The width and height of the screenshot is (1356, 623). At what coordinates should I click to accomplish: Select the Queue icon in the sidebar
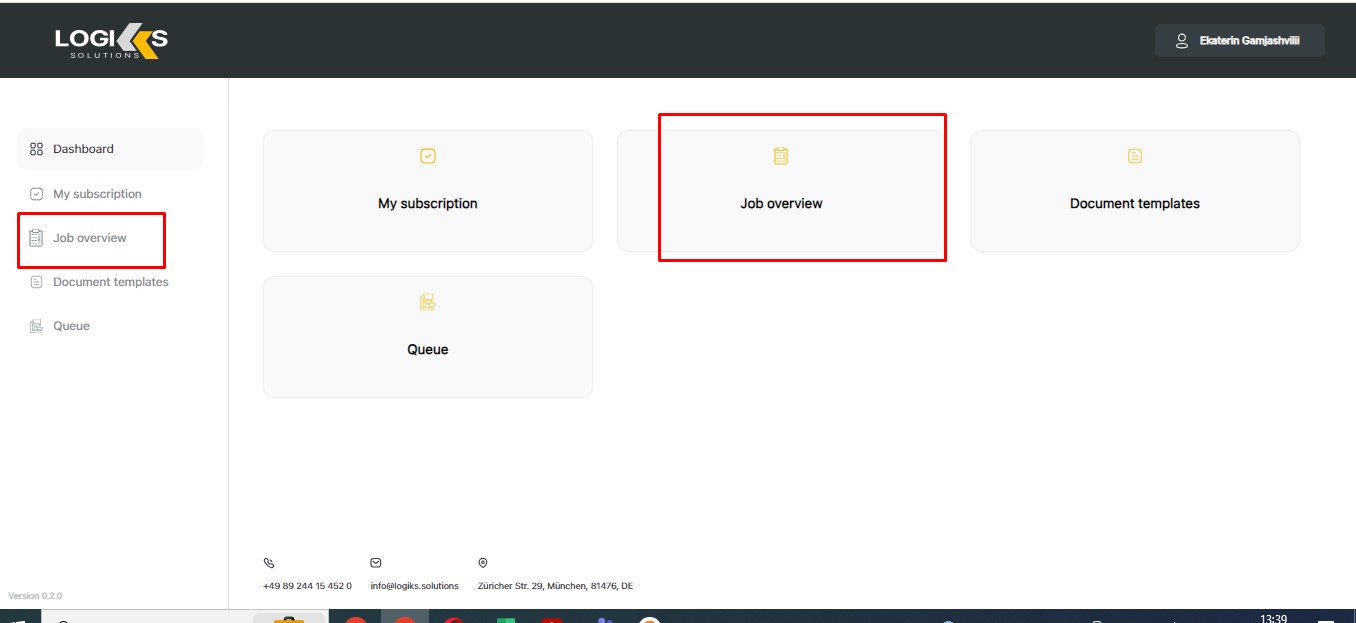click(x=35, y=325)
